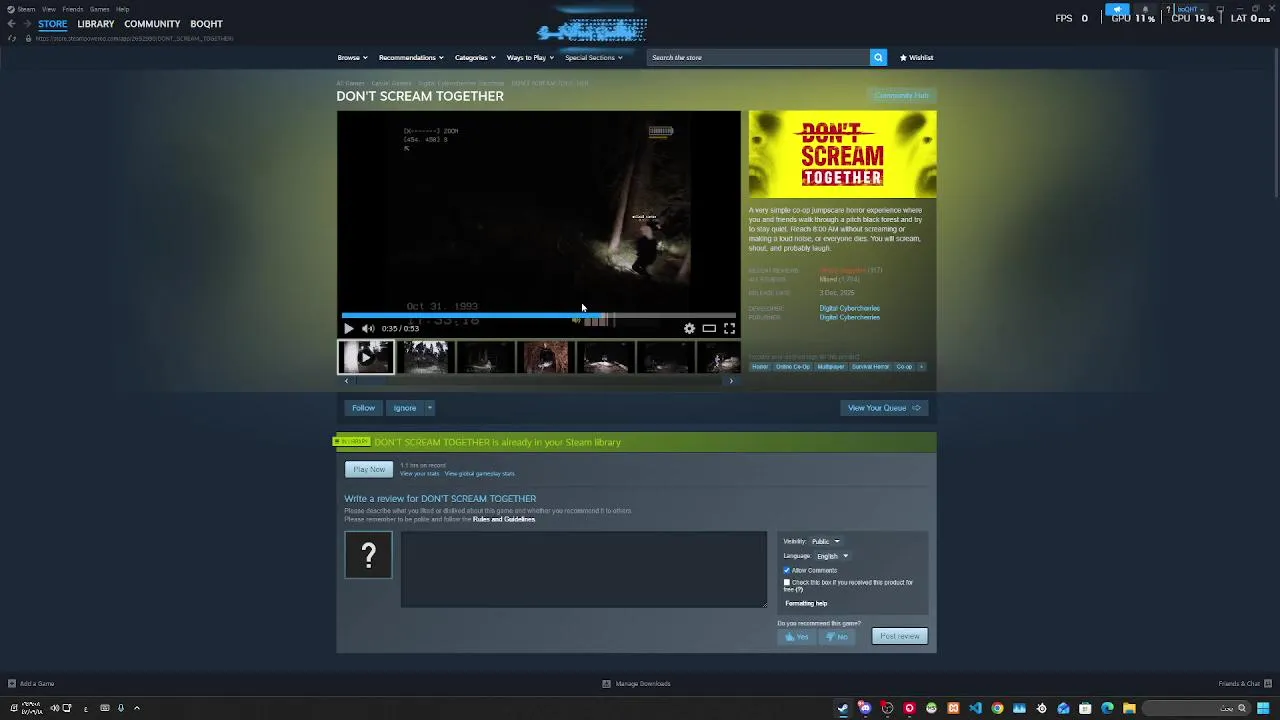Viewport: 1280px width, 720px height.
Task: Open the Ignore options dropdown arrow
Action: pyautogui.click(x=429, y=408)
